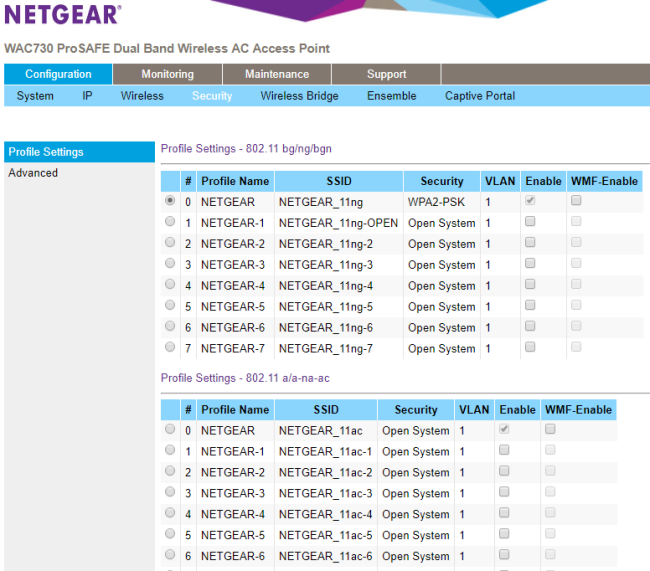The image size is (650, 571).
Task: Click Security header in a/a-na-ac table
Action: pyautogui.click(x=416, y=410)
